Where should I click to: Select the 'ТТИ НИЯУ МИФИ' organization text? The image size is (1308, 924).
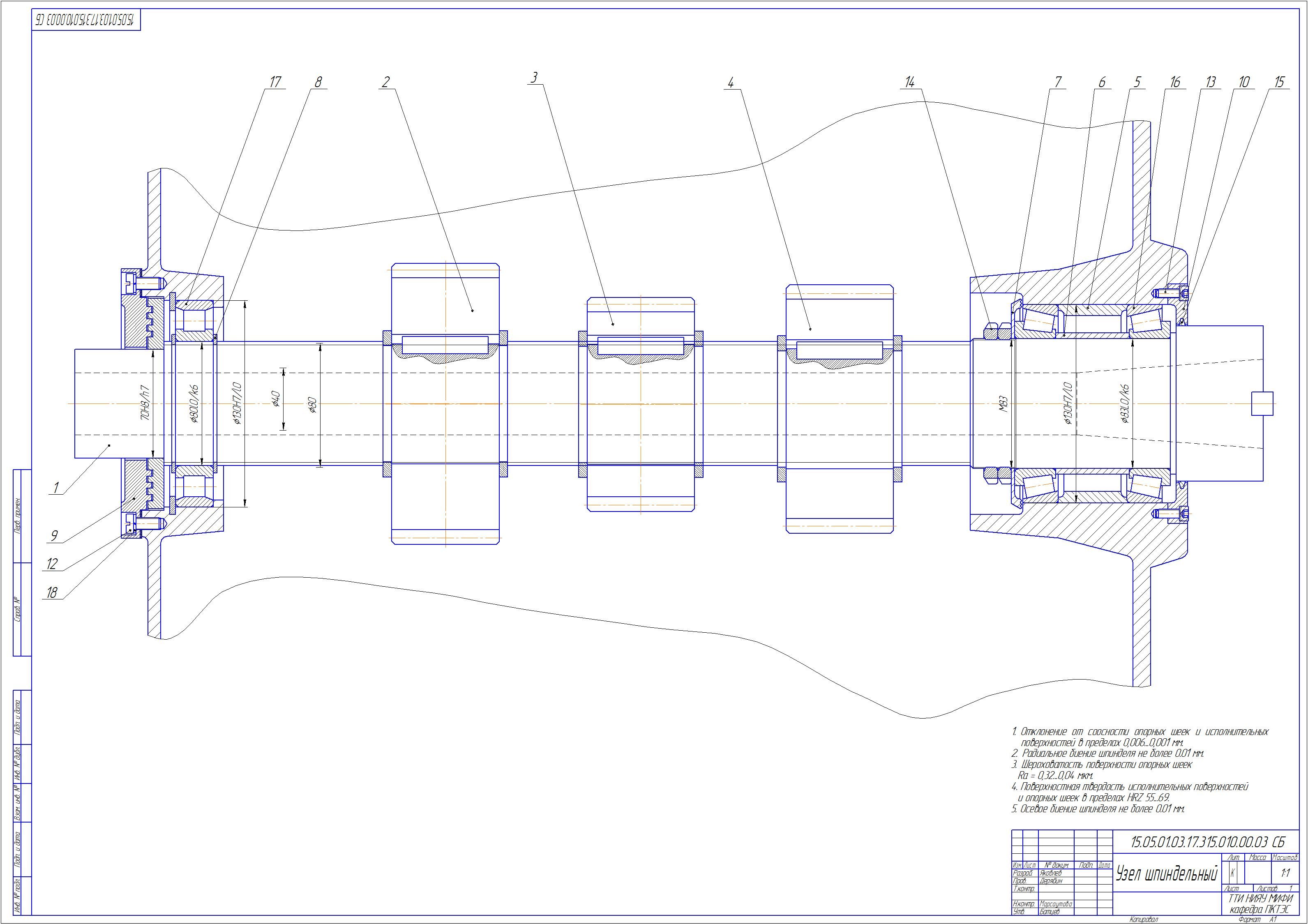pyautogui.click(x=1260, y=899)
